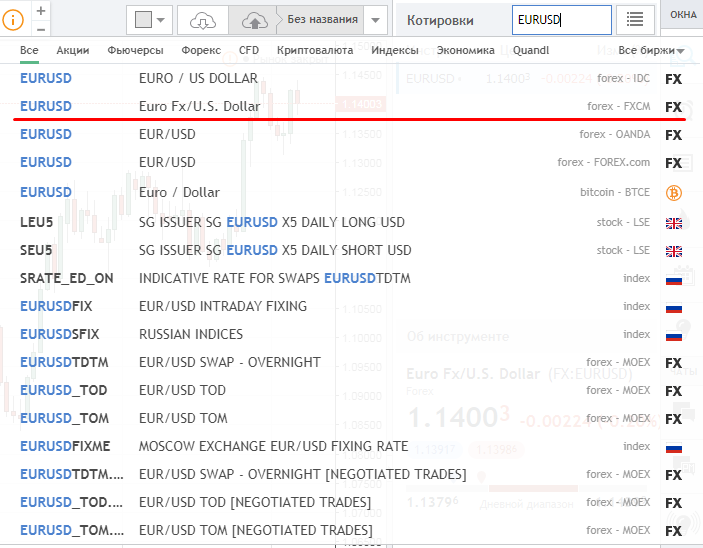
Task: Select the Экономика filter tab
Action: click(x=465, y=50)
